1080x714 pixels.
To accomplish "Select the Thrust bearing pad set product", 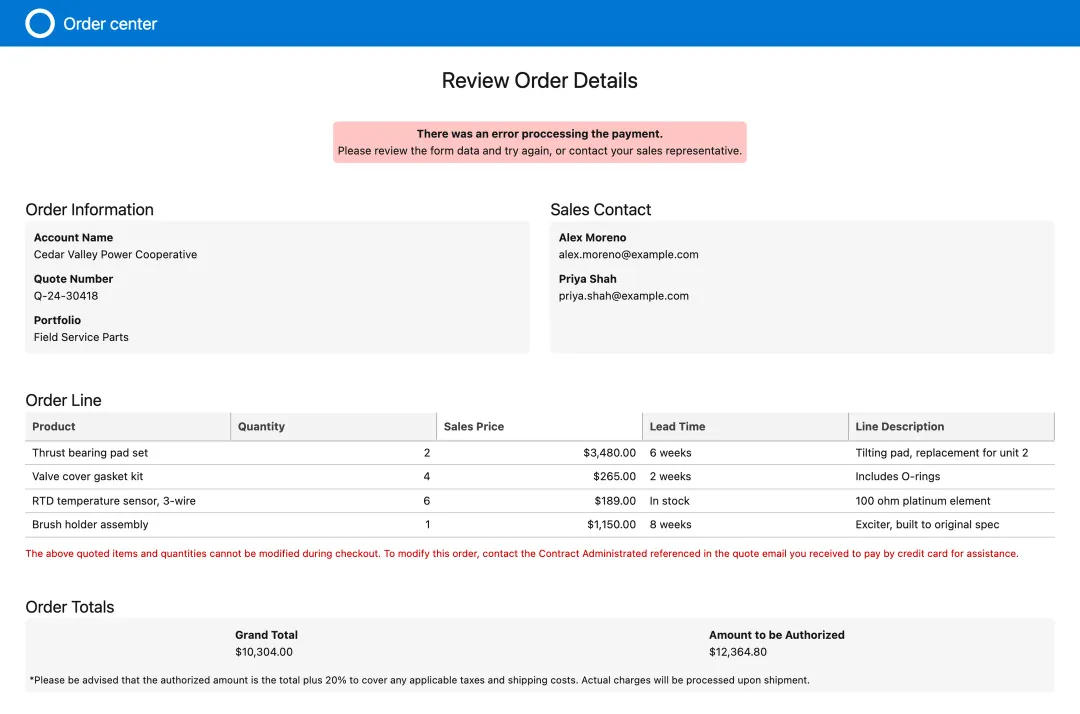I will click(90, 453).
